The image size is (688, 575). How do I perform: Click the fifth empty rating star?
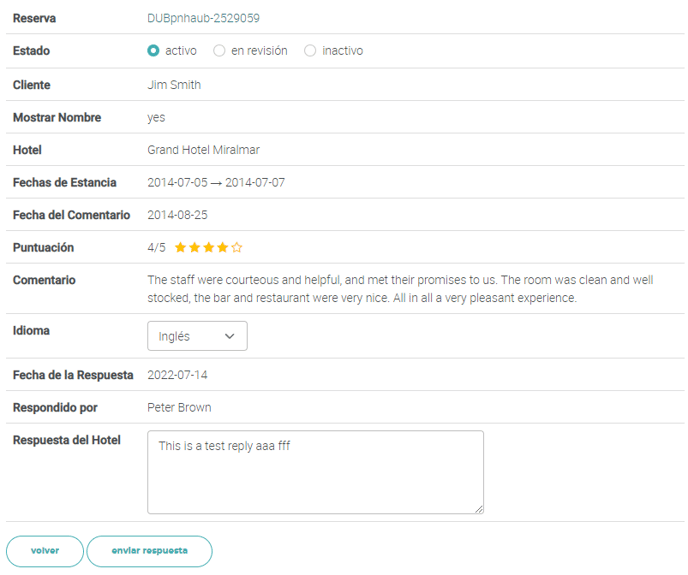coord(237,248)
